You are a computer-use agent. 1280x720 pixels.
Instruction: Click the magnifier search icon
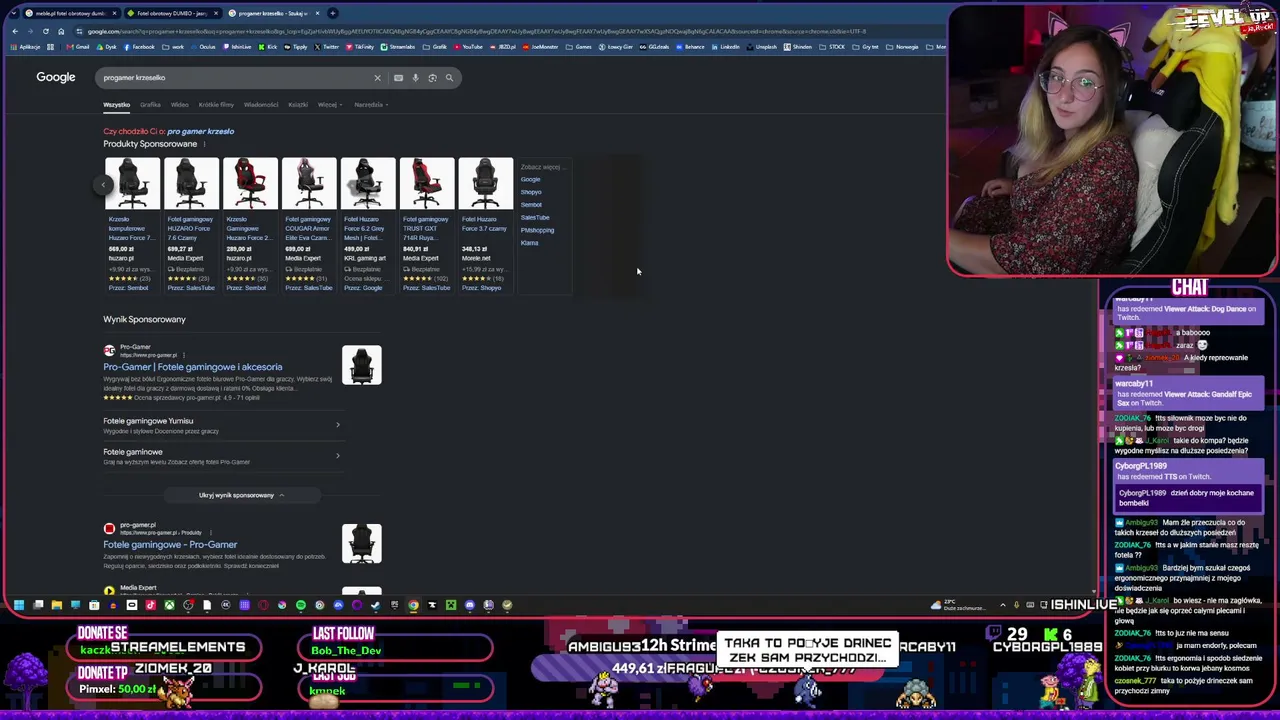pyautogui.click(x=449, y=77)
